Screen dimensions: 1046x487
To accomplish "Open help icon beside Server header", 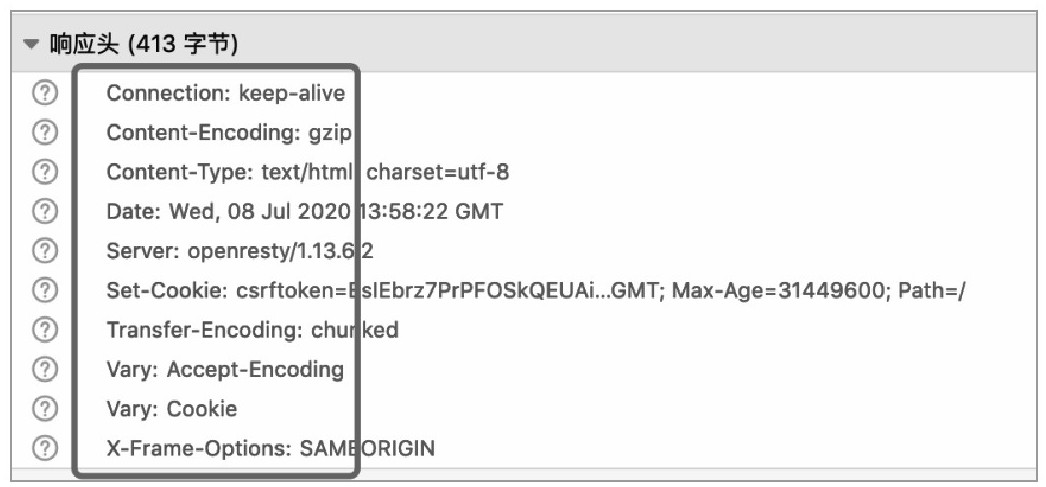I will click(x=45, y=251).
